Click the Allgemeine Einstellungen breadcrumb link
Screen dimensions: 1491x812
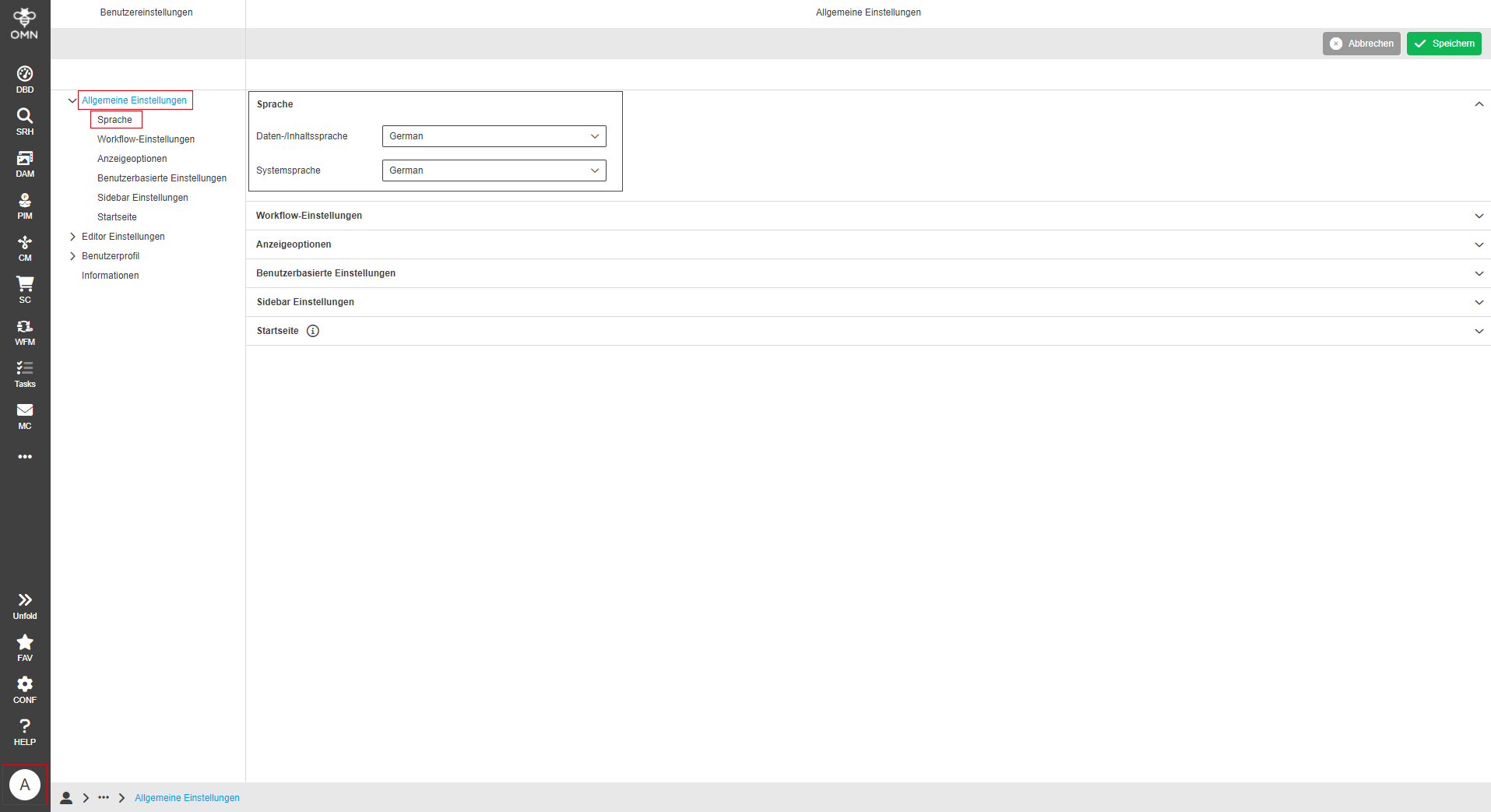point(187,797)
